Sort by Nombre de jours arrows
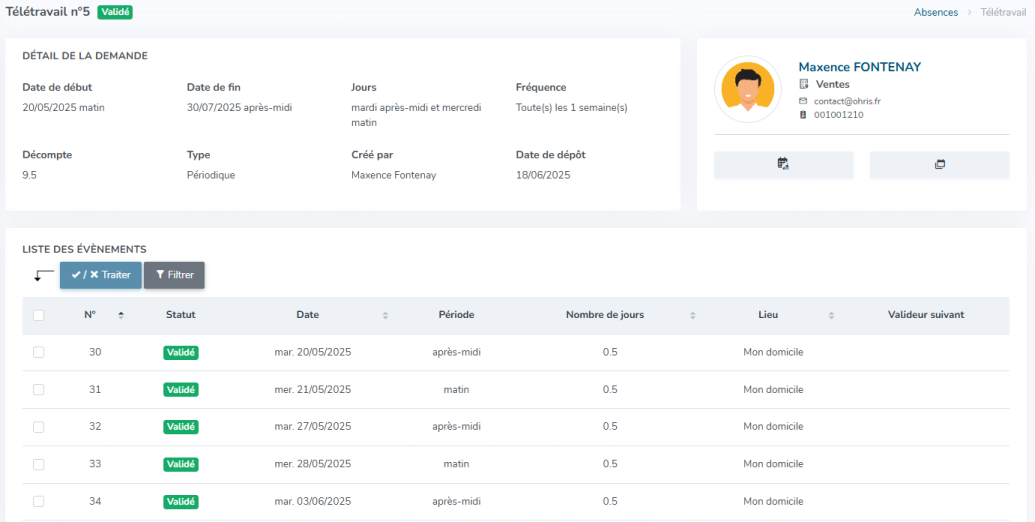Viewport: 1035px width, 522px height. (692, 315)
